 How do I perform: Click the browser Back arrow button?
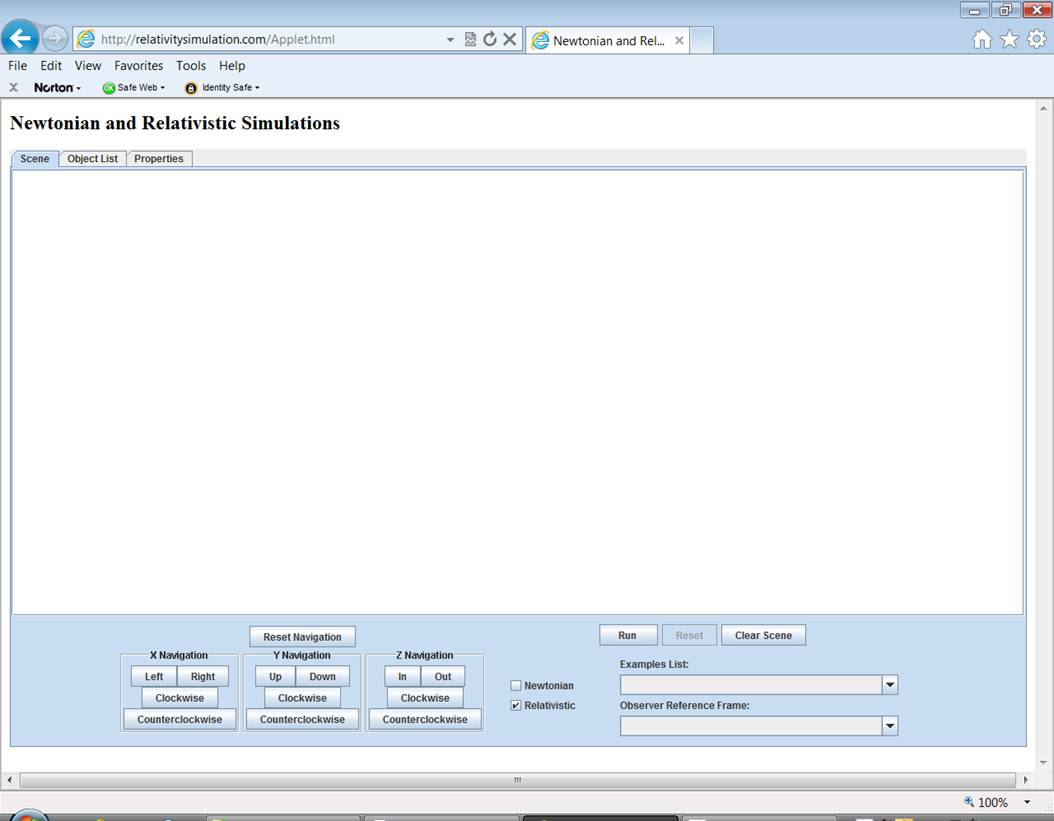(x=21, y=39)
